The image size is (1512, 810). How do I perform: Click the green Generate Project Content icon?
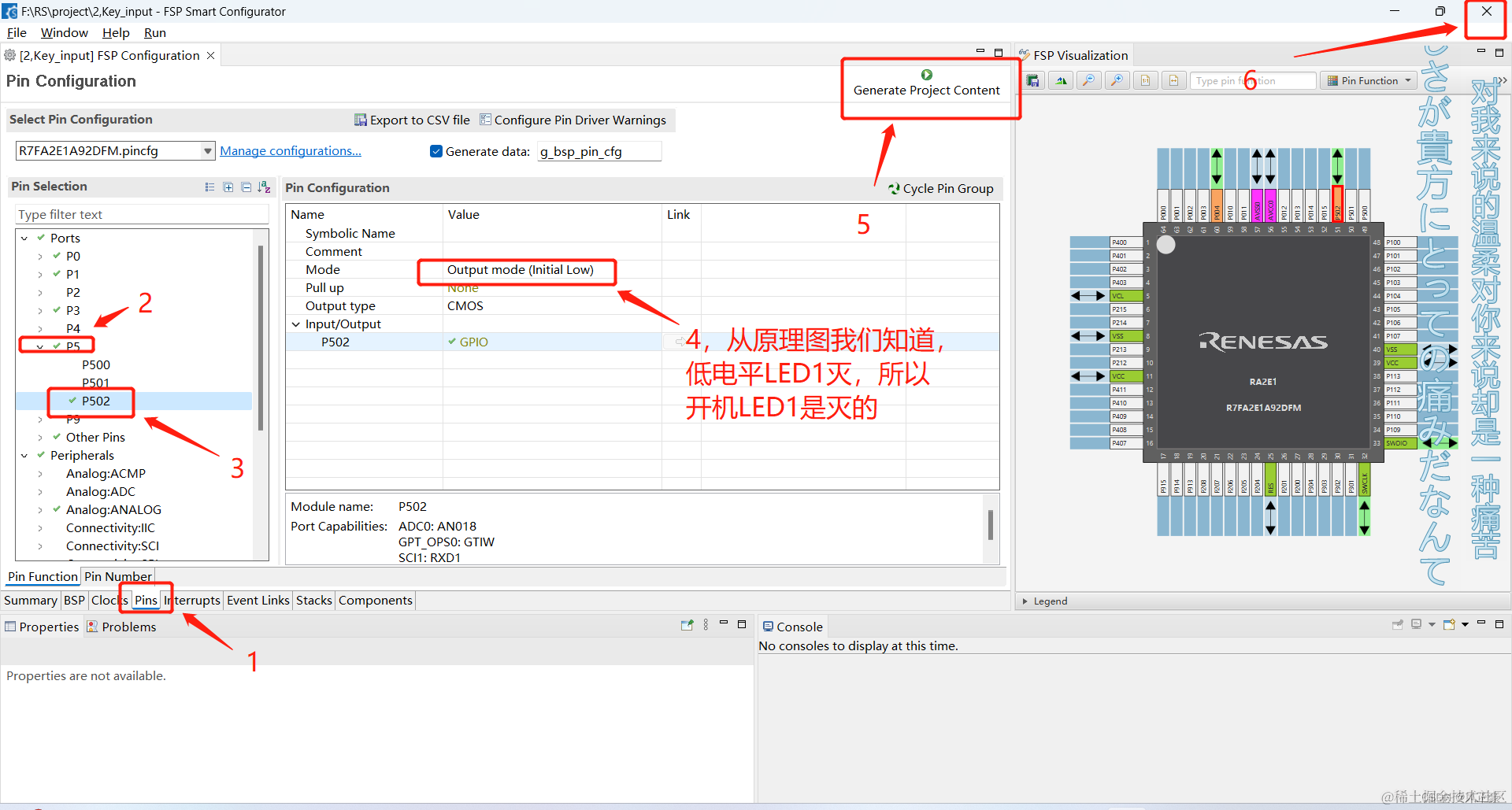coord(927,75)
